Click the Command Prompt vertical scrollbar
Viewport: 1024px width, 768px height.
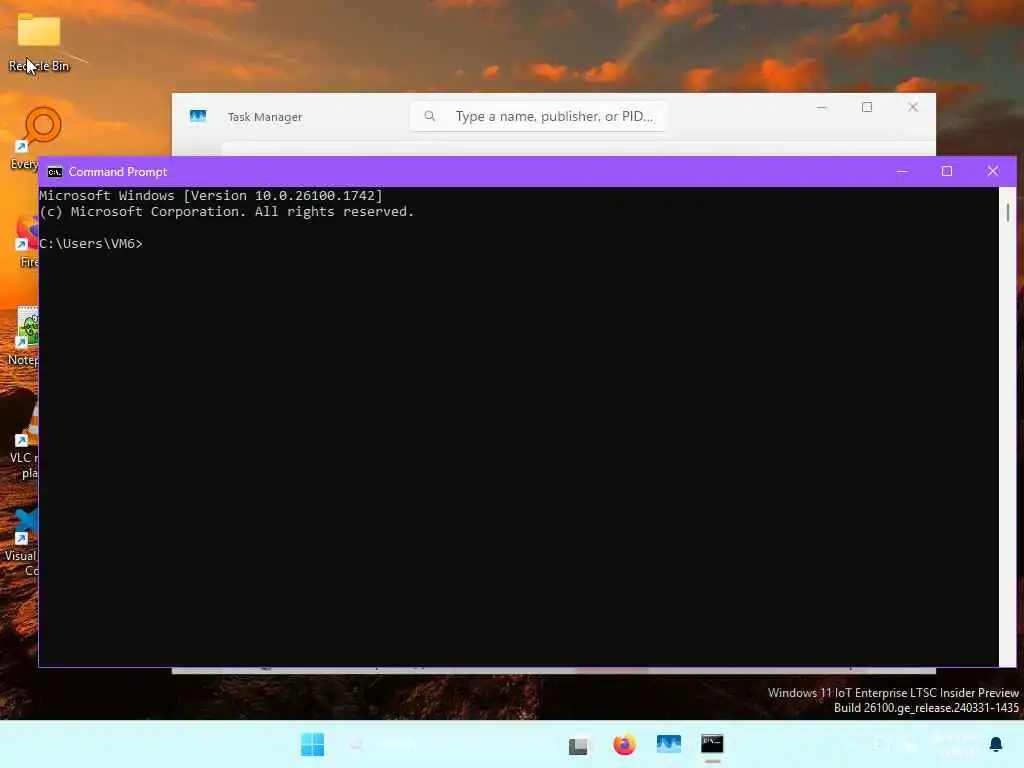click(x=1008, y=426)
